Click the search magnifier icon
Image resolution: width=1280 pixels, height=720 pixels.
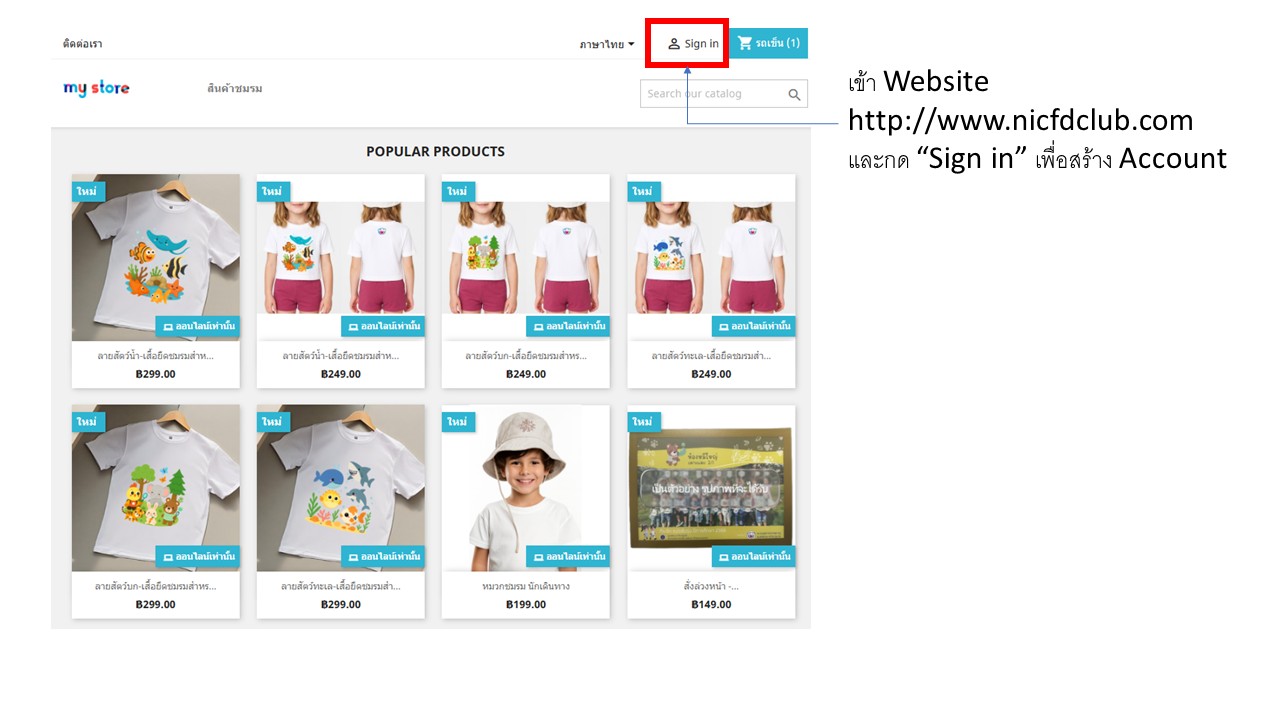(x=794, y=95)
